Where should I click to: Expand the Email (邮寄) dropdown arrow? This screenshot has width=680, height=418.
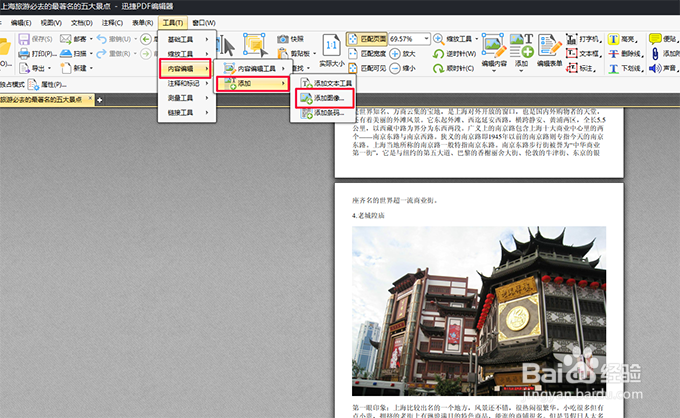(x=91, y=39)
